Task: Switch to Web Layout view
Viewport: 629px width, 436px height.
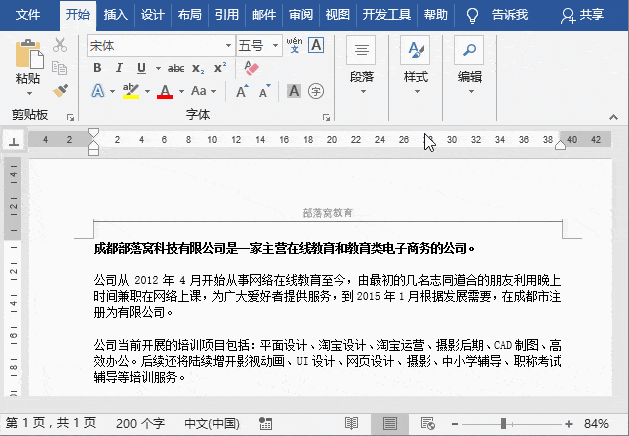Action: (x=428, y=424)
